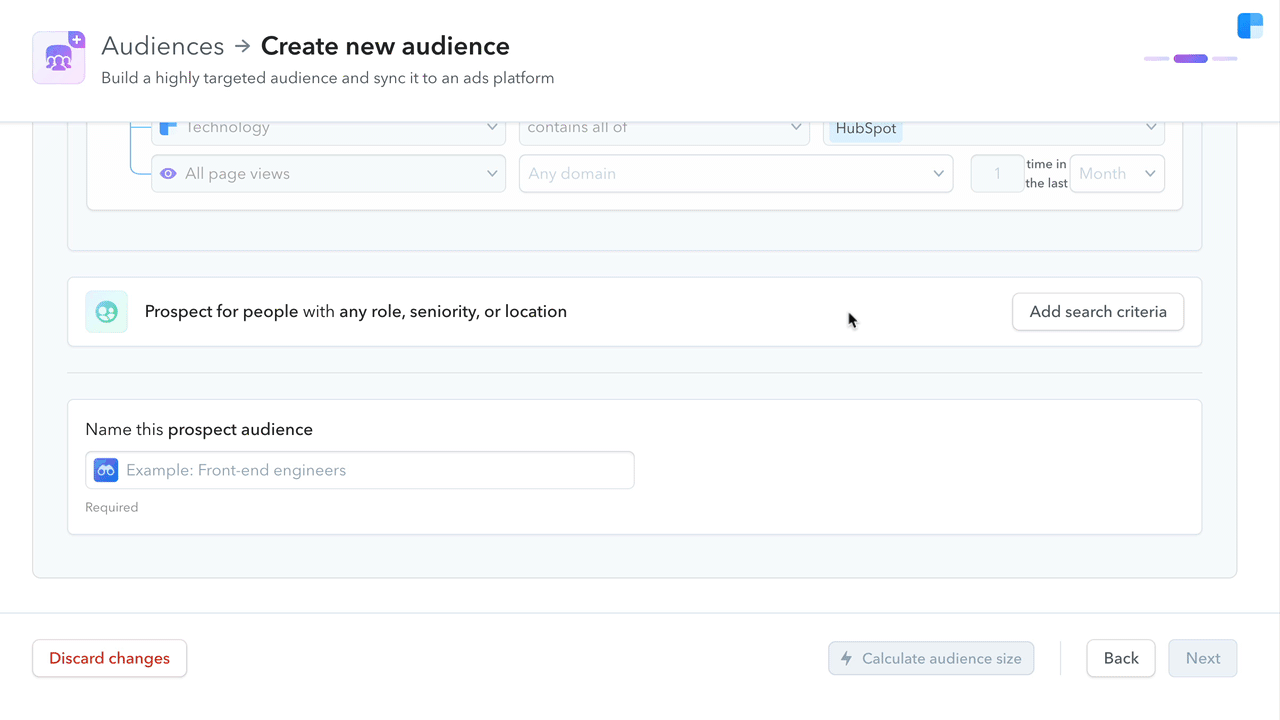
Task: Click the Technology flag icon in the filter row
Action: (169, 126)
